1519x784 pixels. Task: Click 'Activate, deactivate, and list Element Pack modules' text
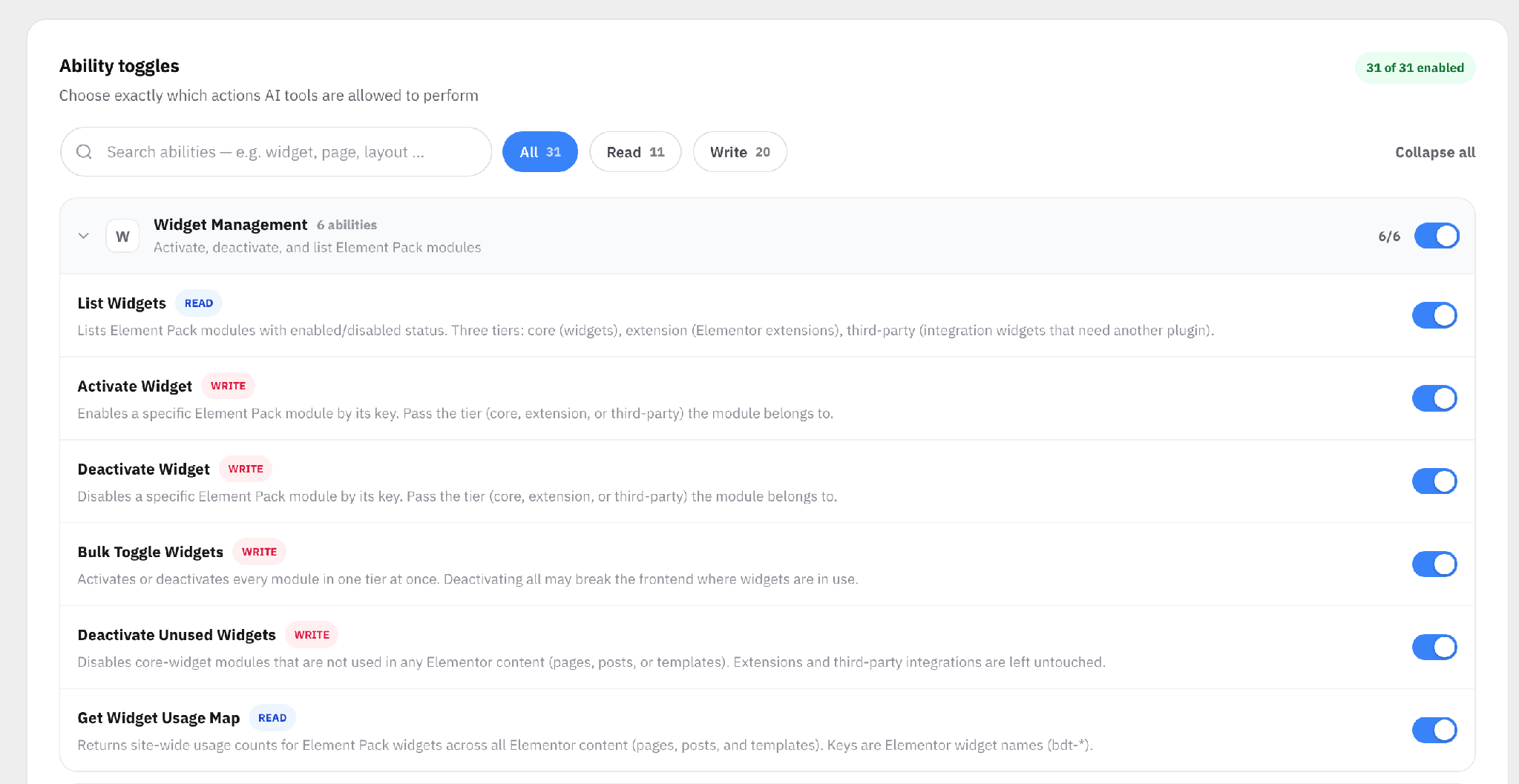coord(318,248)
